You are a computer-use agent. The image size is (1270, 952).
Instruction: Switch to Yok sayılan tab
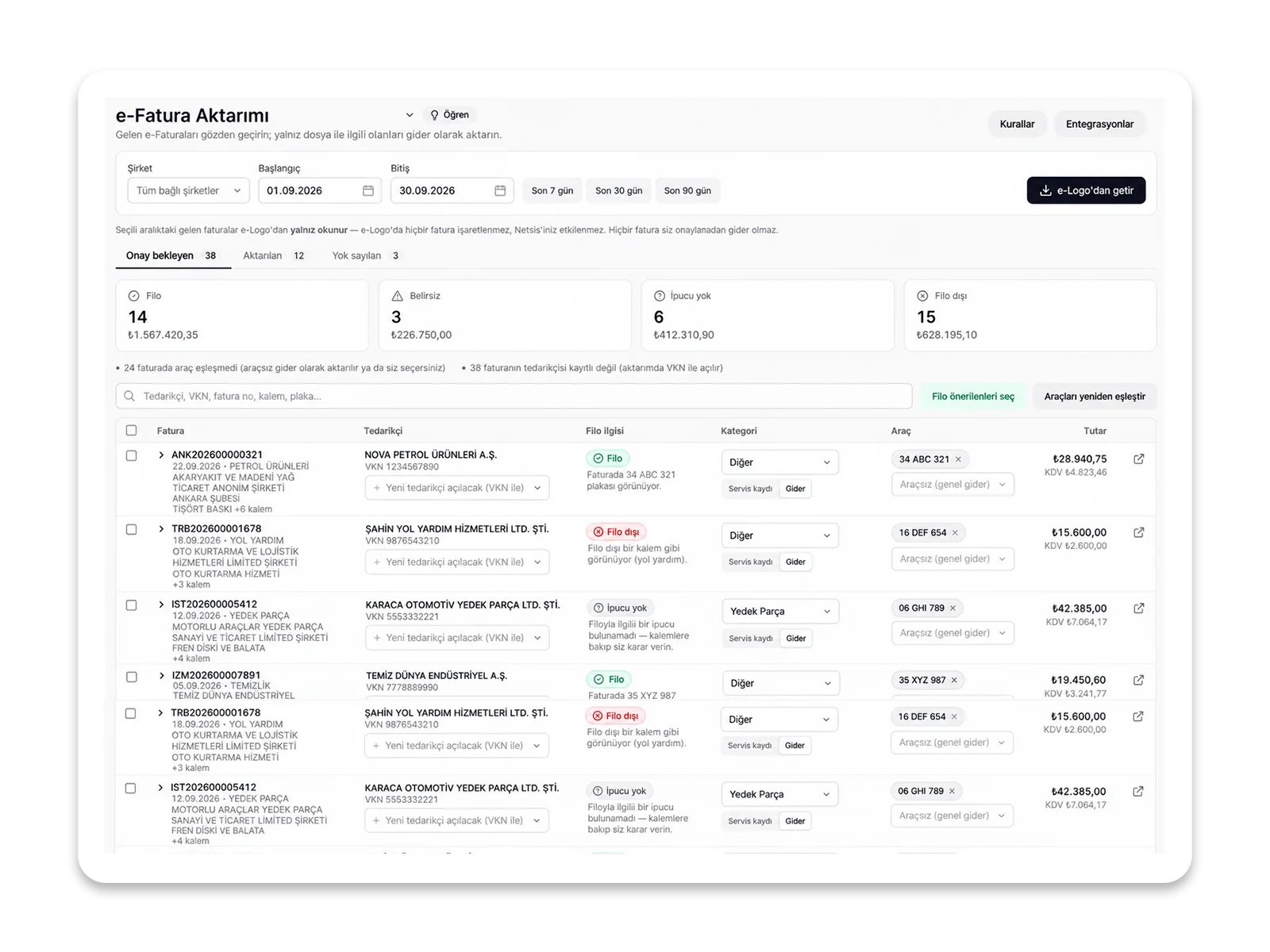(x=366, y=255)
